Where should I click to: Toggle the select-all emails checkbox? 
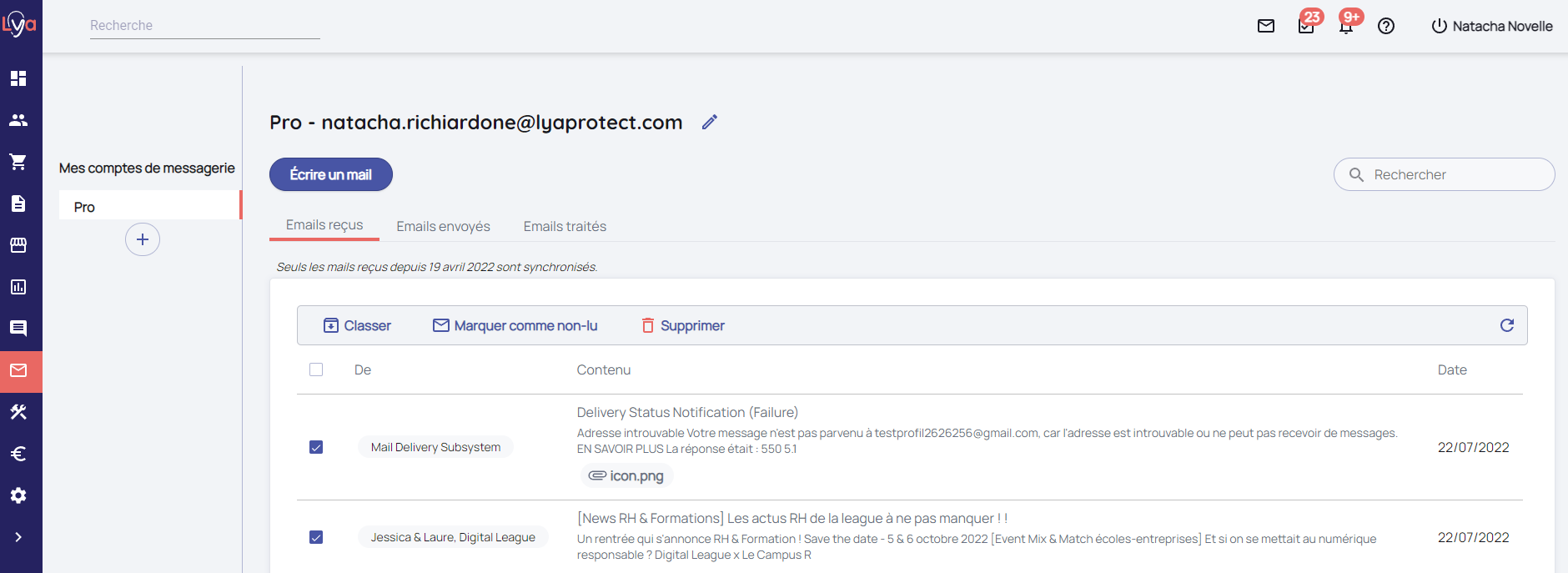click(x=316, y=369)
